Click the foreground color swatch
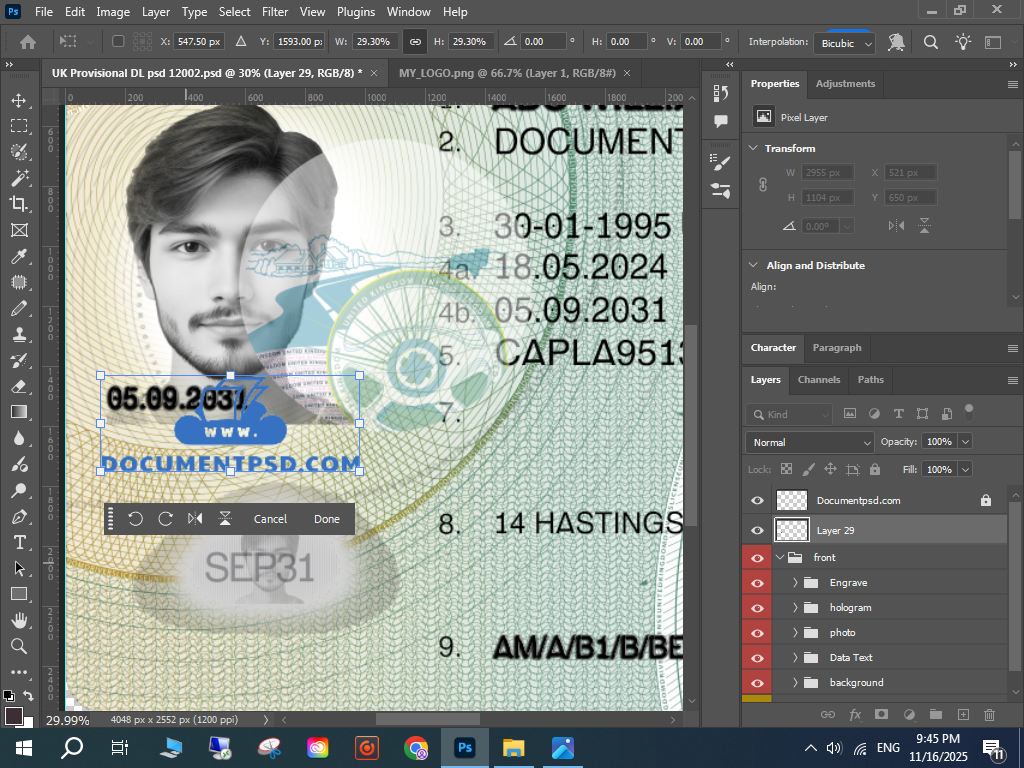This screenshot has width=1024, height=768. pos(14,715)
